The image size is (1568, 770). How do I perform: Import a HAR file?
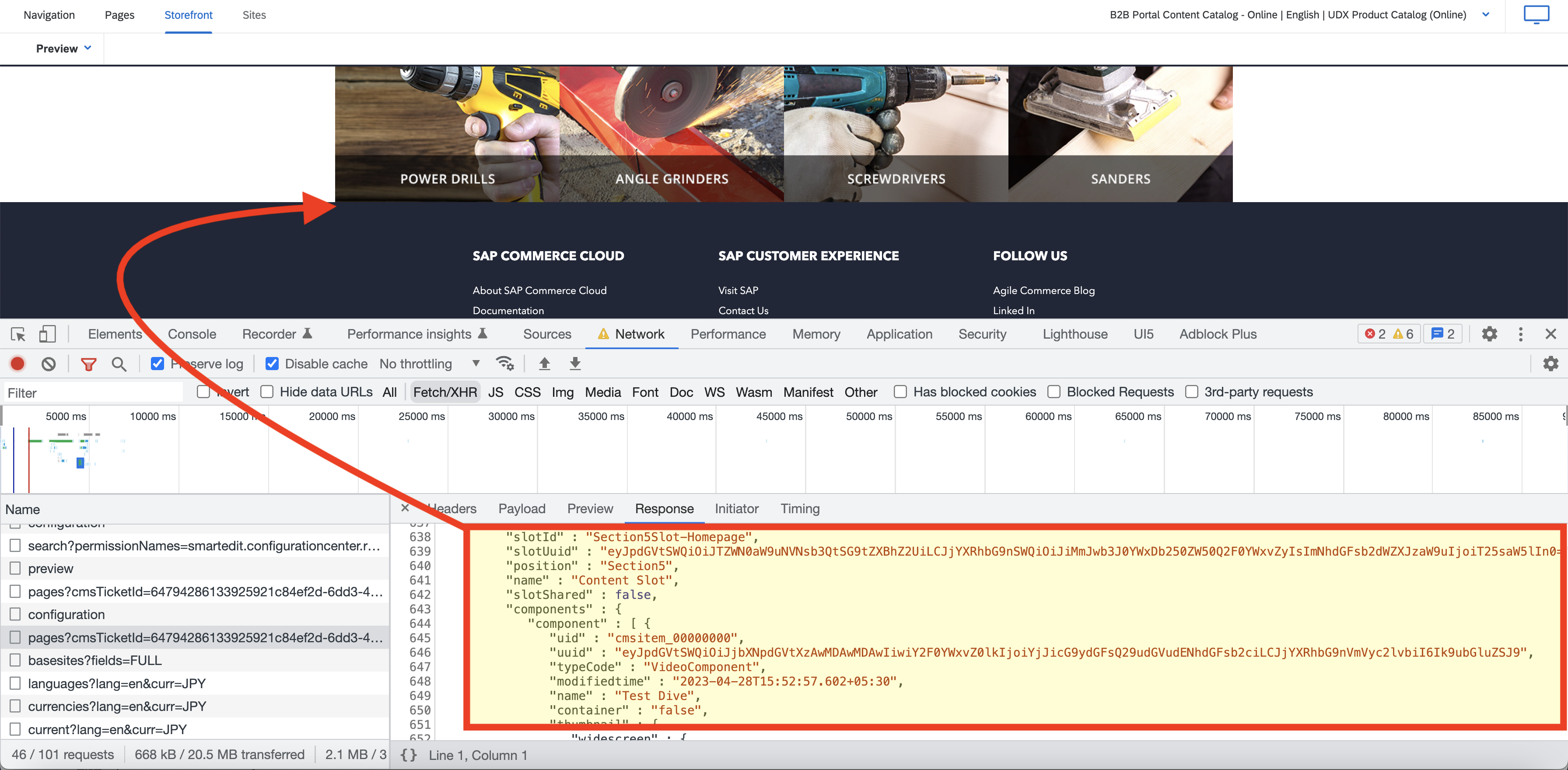point(544,363)
